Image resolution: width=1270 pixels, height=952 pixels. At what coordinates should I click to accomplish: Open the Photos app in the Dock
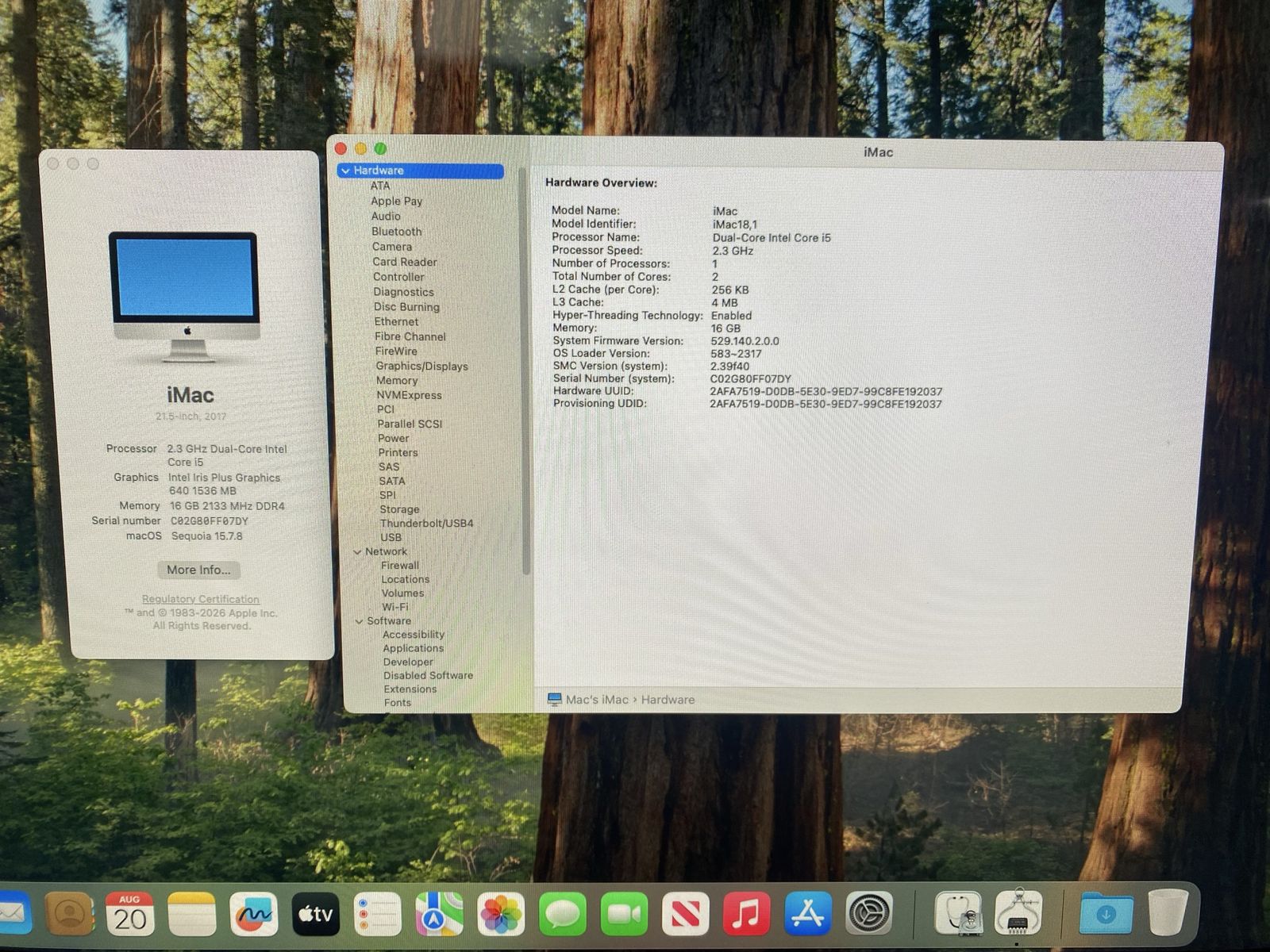(501, 914)
